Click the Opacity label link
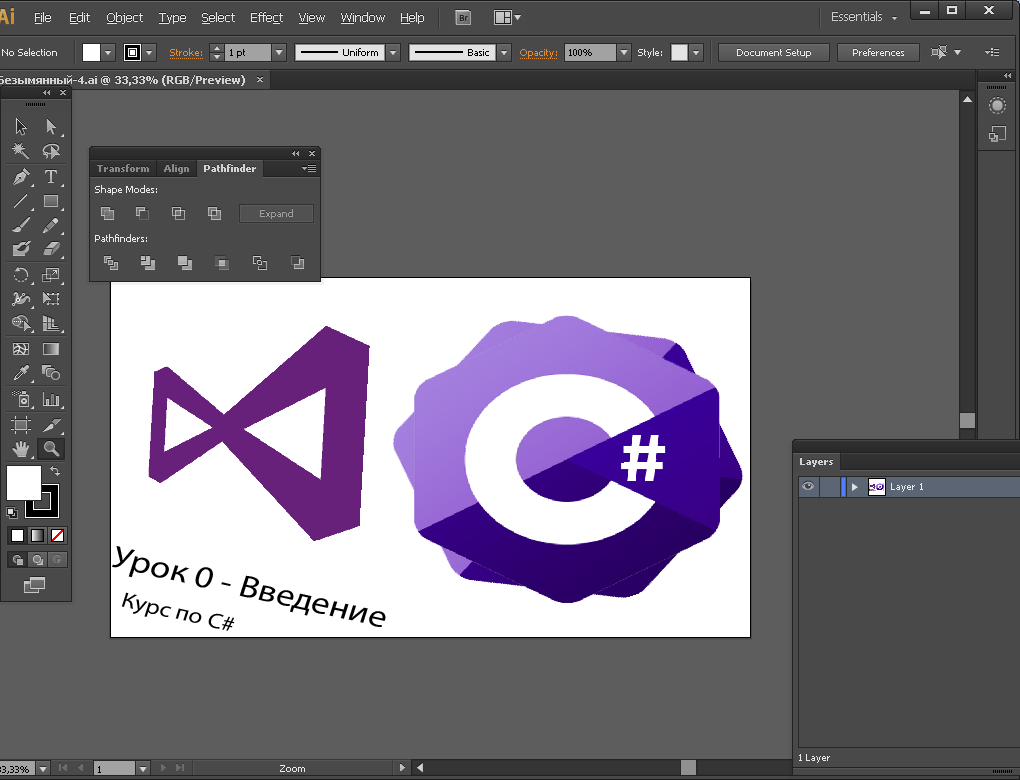This screenshot has height=780, width=1020. click(538, 53)
